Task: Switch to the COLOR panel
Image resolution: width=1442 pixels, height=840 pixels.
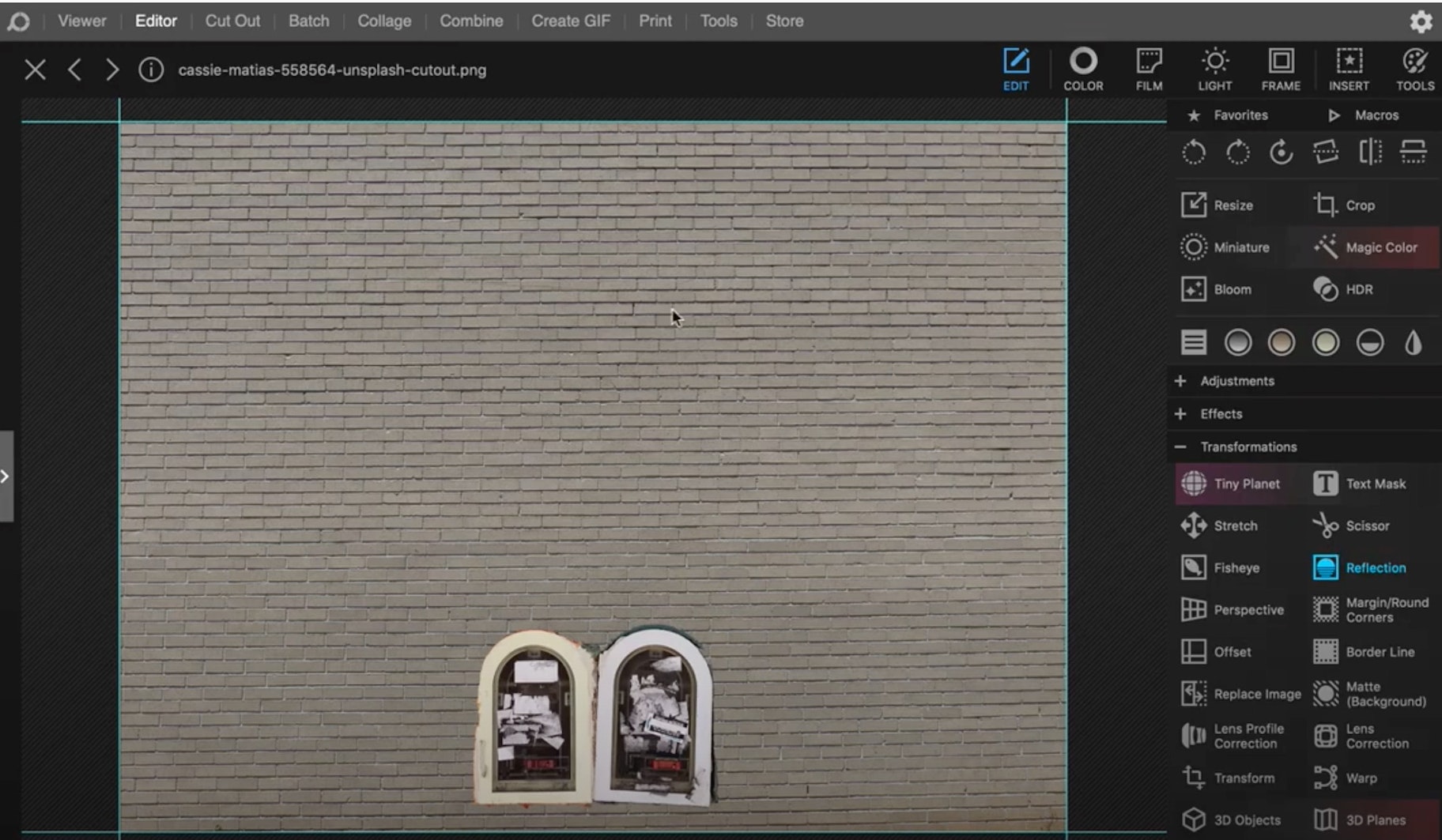Action: coord(1082,70)
